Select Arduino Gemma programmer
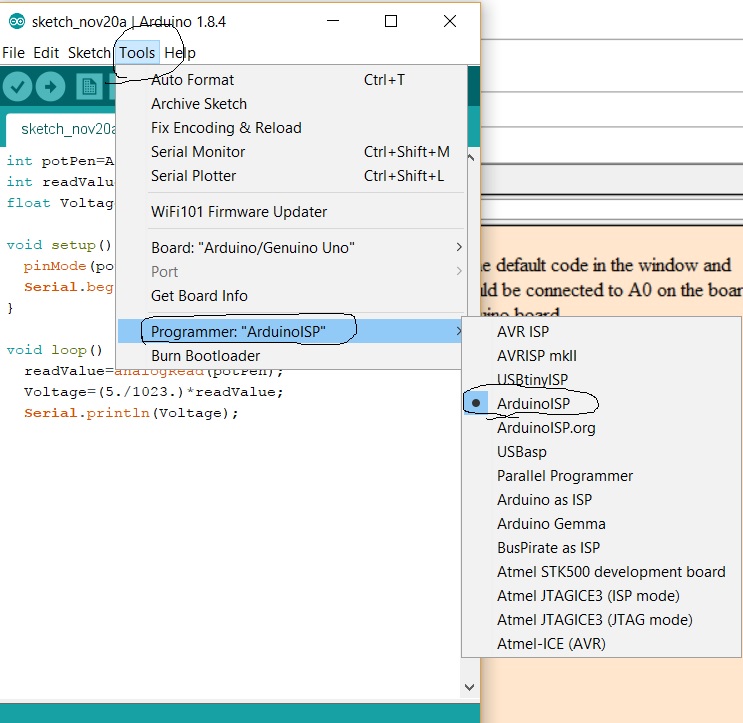Viewport: 743px width, 723px height. [601, 524]
